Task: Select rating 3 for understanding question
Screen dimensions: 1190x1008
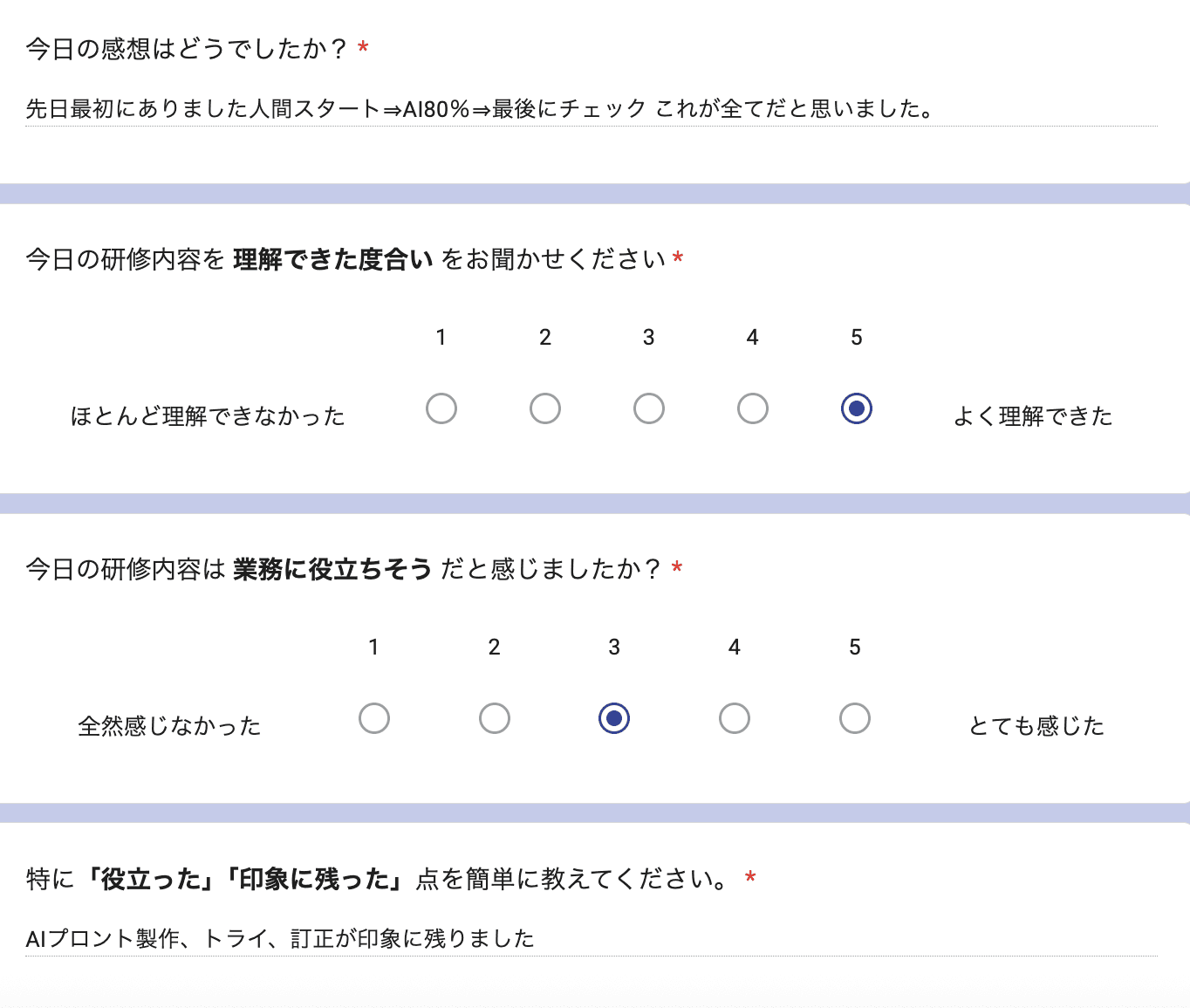Action: 648,408
